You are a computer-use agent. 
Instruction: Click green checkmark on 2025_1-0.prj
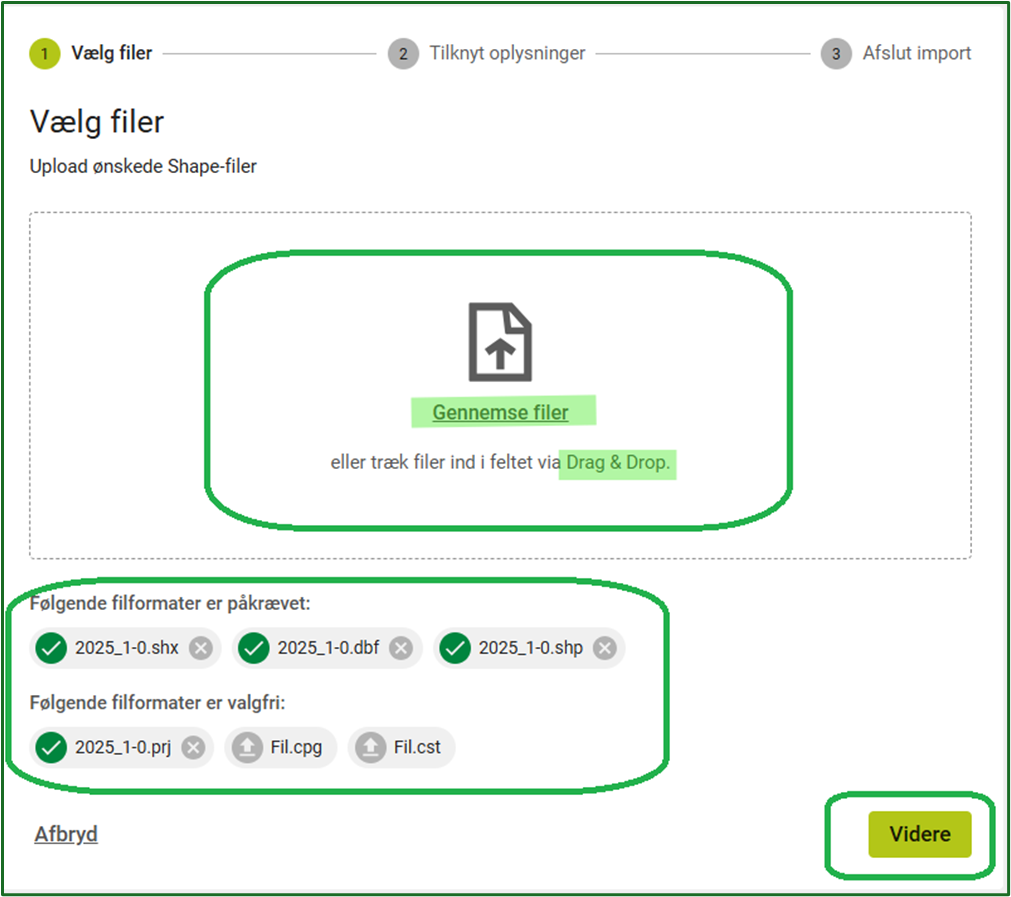[x=51, y=747]
